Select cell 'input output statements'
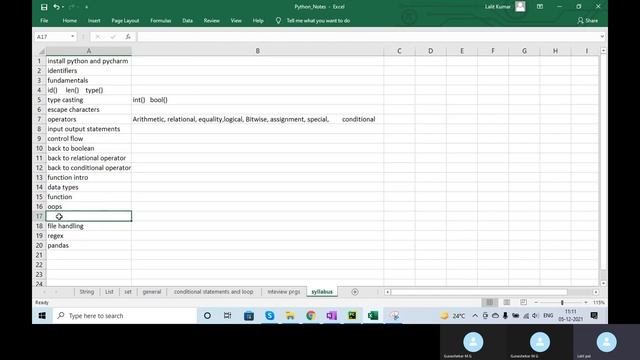Image resolution: width=640 pixels, height=360 pixels. pos(88,129)
